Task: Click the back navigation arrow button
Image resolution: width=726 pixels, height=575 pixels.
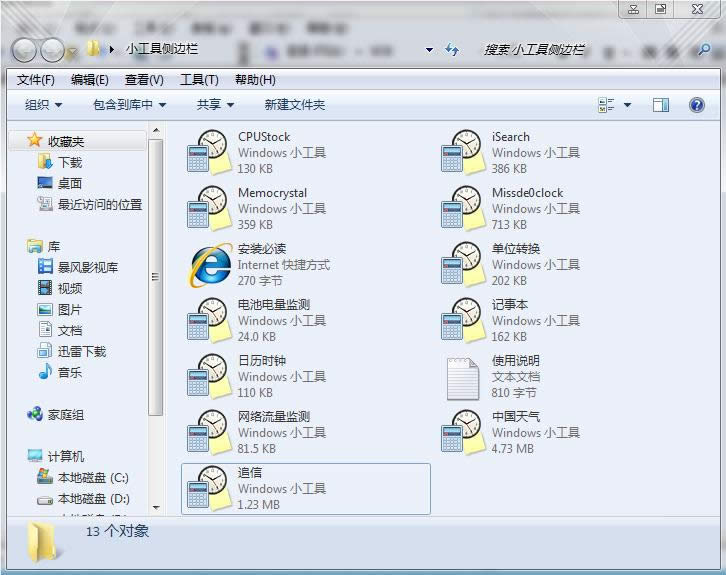Action: point(25,49)
